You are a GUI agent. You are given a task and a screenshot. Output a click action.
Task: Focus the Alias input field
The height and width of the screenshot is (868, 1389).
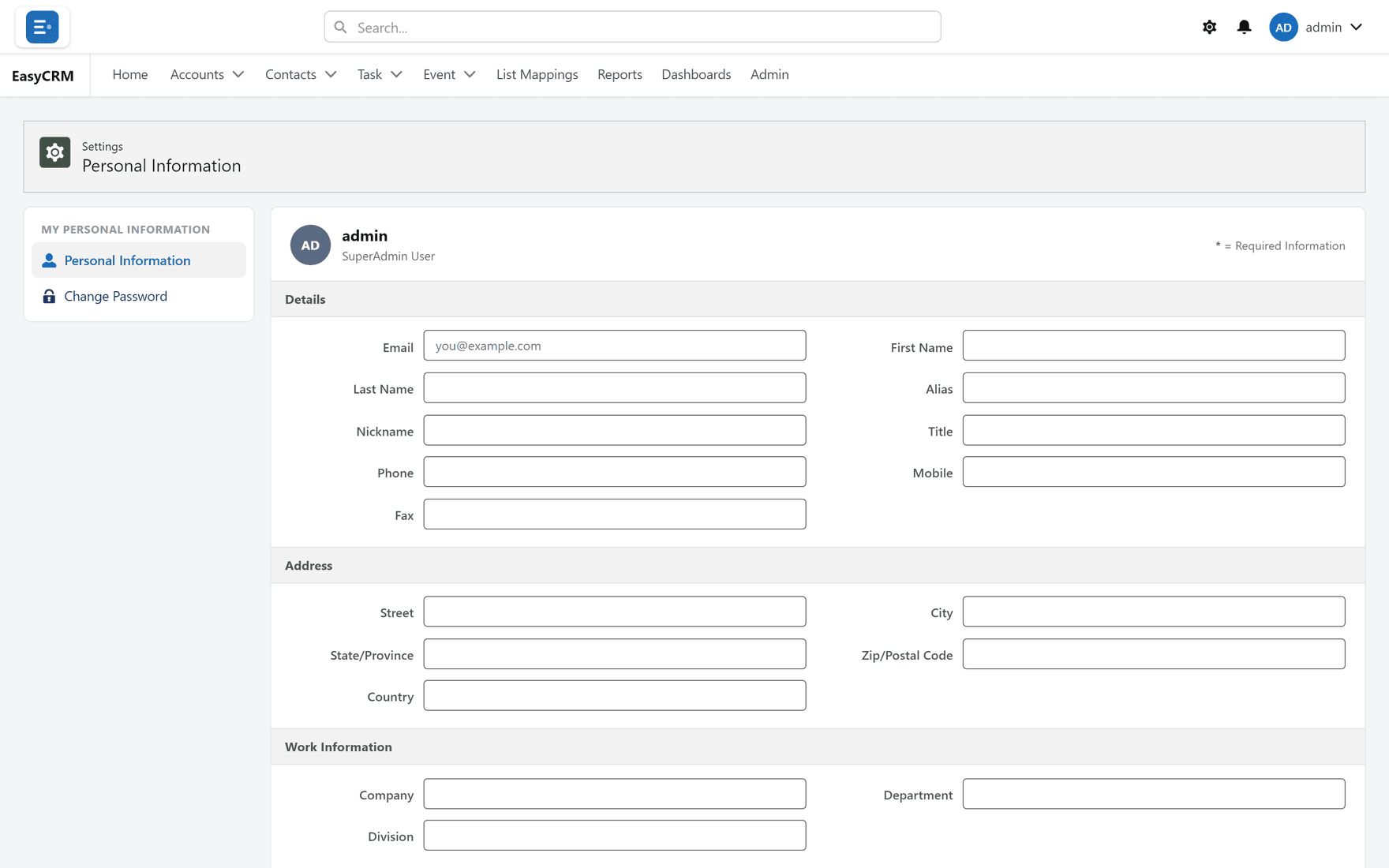1154,387
